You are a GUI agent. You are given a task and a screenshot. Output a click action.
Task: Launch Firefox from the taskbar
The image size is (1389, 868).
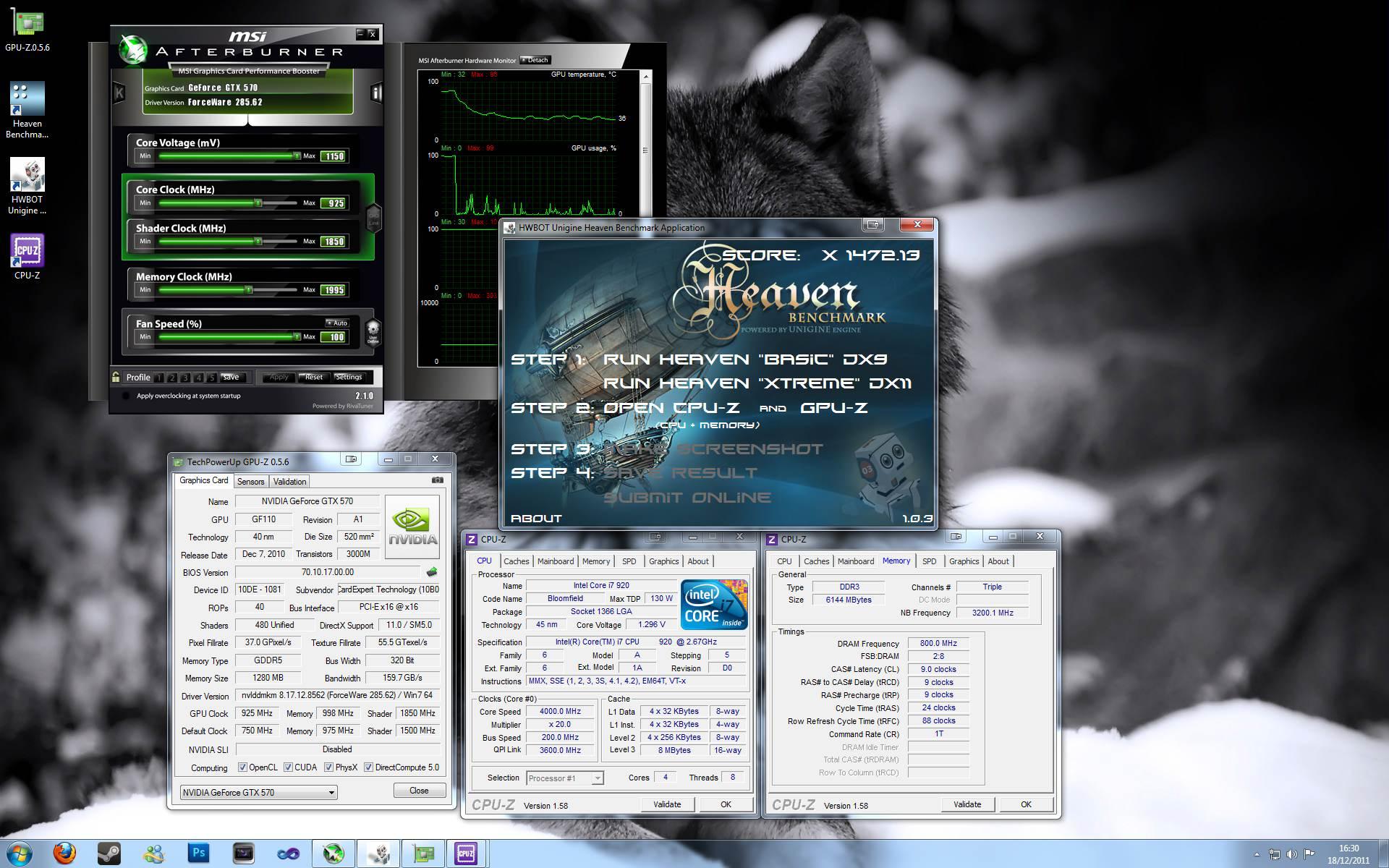coord(64,854)
